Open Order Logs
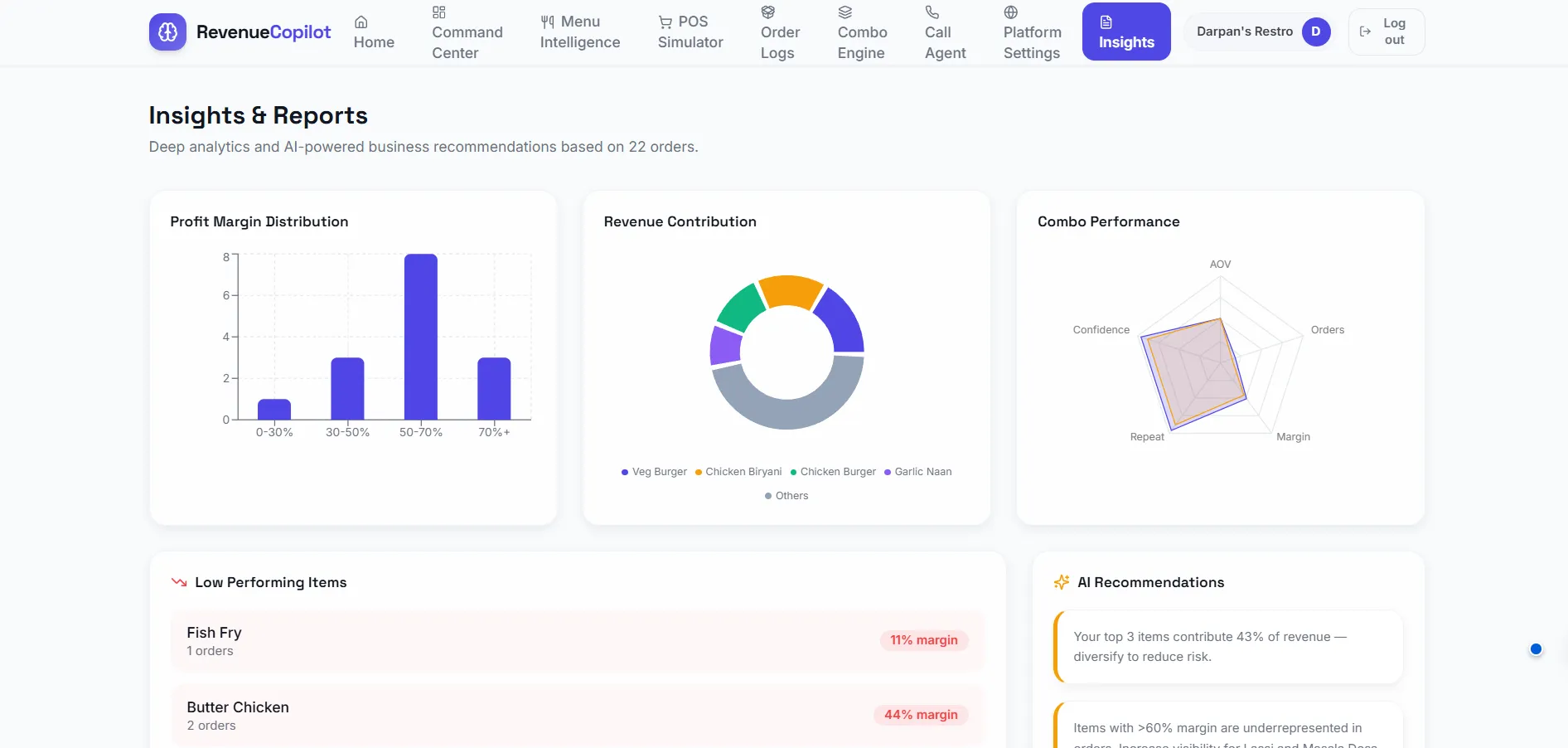This screenshot has height=748, width=1568. click(780, 32)
